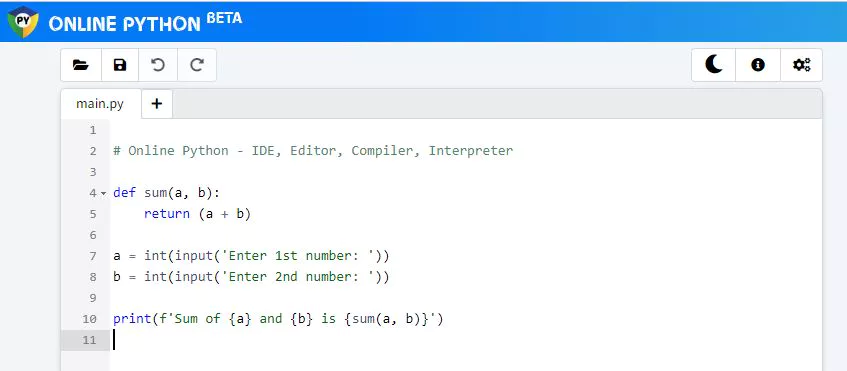The height and width of the screenshot is (371, 847).
Task: Save the file with floppy disk icon
Action: [120, 65]
